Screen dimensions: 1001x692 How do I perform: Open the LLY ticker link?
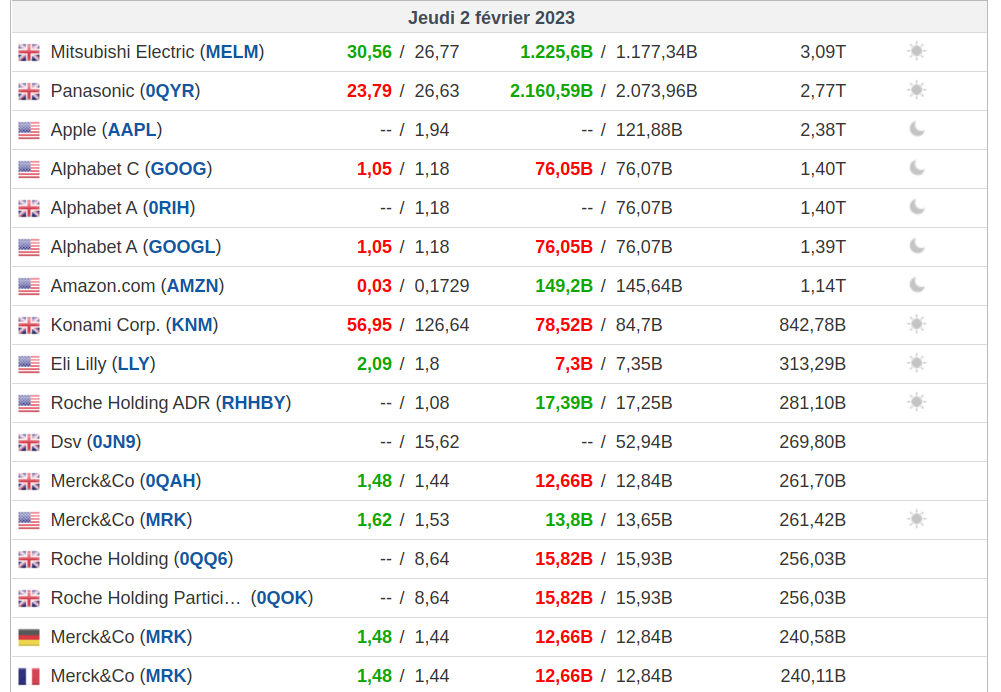point(133,363)
